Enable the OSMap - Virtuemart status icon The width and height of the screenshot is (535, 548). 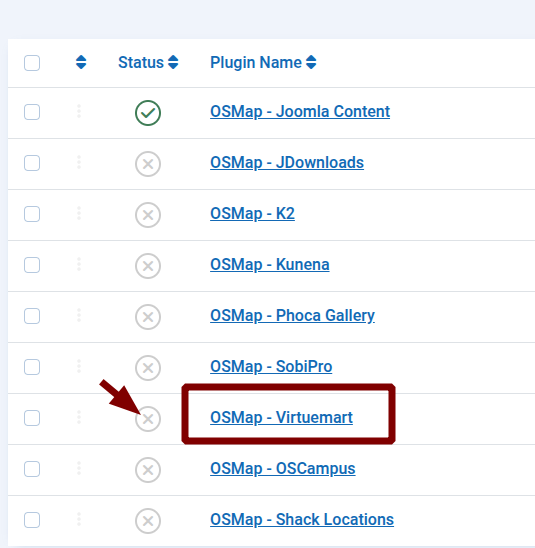click(x=148, y=419)
